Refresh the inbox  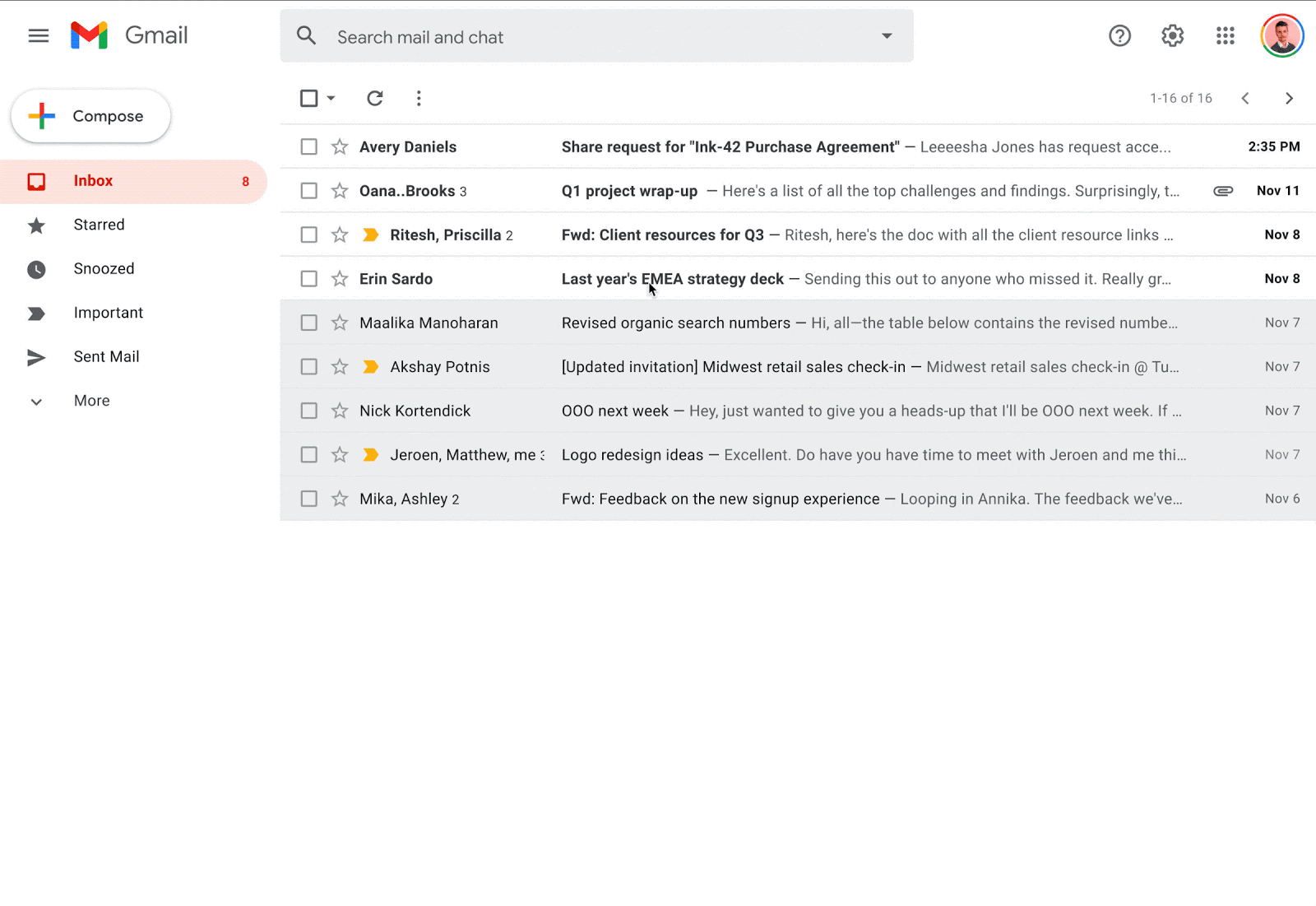tap(375, 98)
